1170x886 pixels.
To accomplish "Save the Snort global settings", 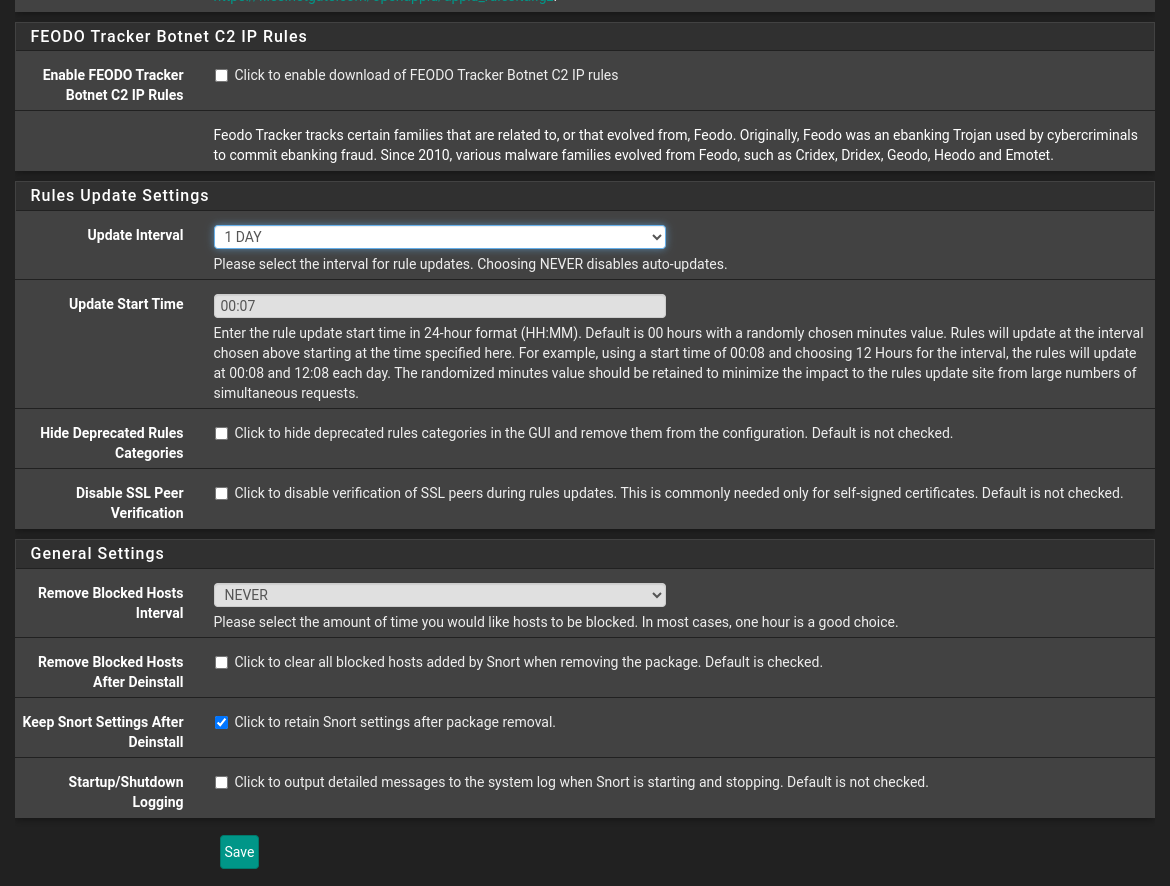I will (240, 852).
